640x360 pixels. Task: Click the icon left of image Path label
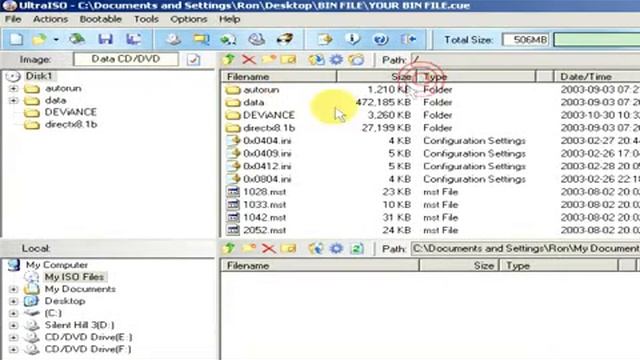pos(356,60)
